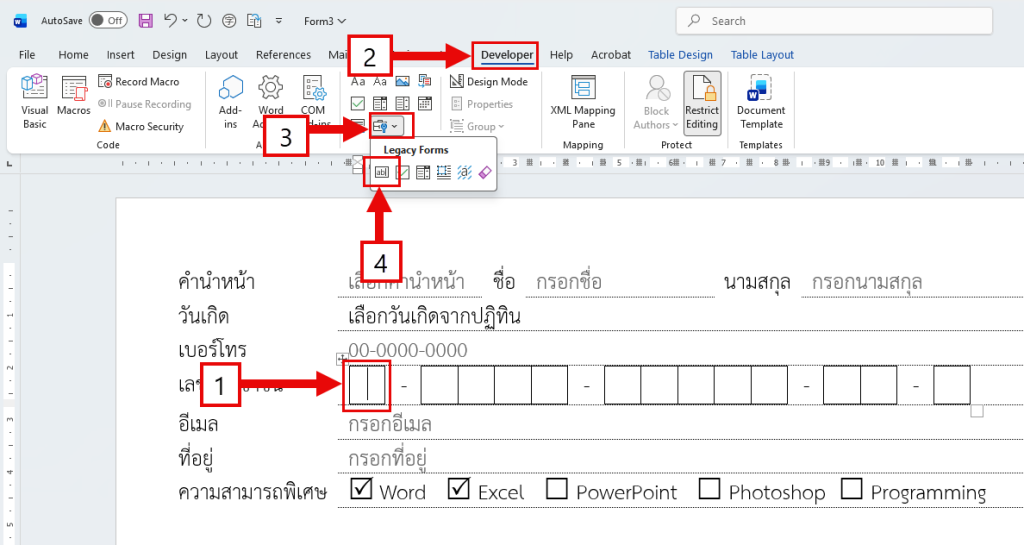Image resolution: width=1024 pixels, height=545 pixels.
Task: Insert legacy Check Box Form Field
Action: pyautogui.click(x=402, y=172)
